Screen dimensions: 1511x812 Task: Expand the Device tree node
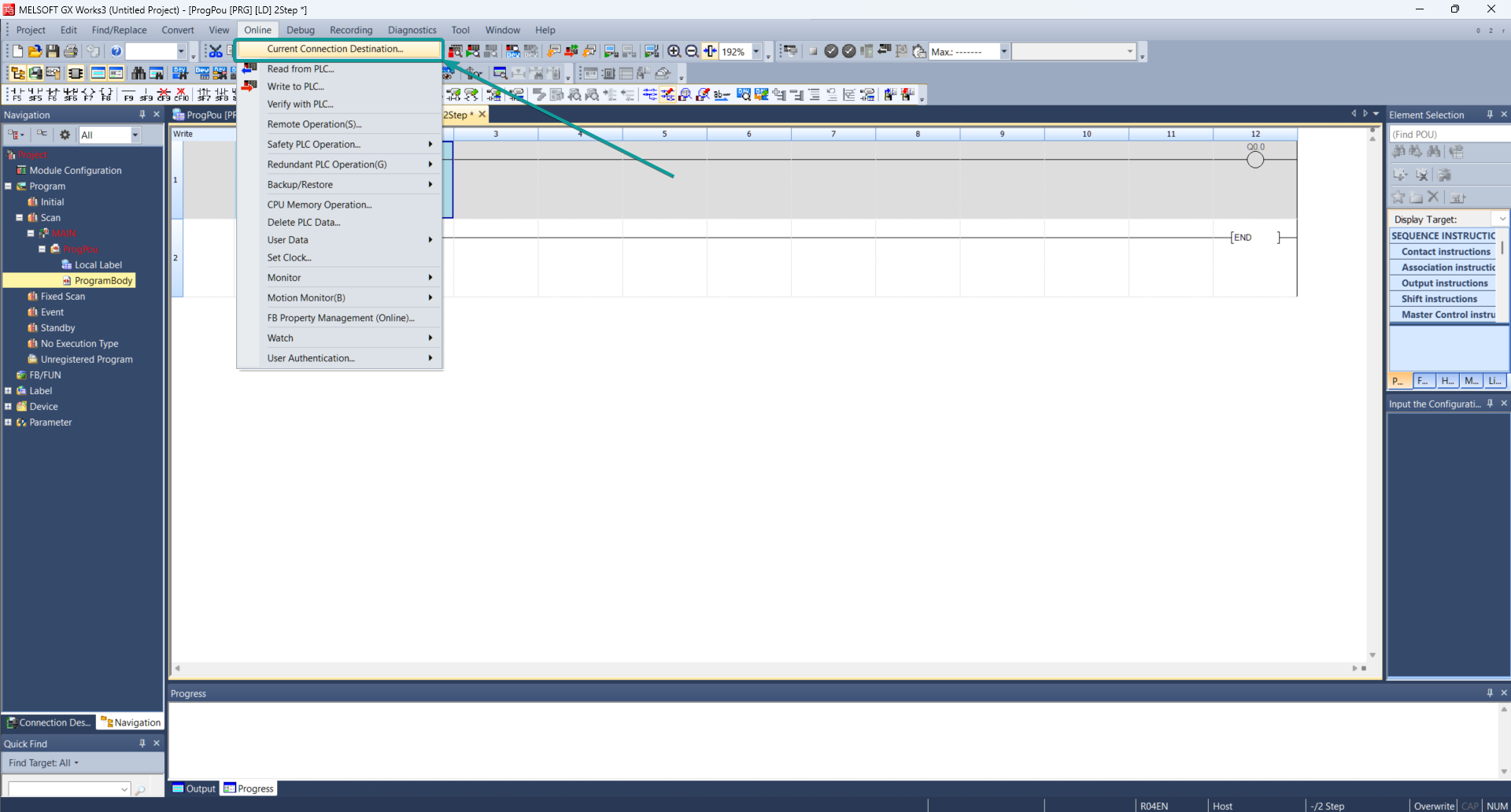coord(9,407)
